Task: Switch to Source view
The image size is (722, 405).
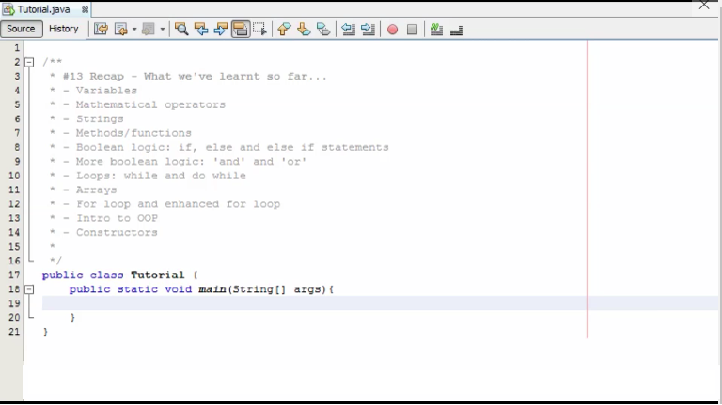Action: click(x=21, y=29)
